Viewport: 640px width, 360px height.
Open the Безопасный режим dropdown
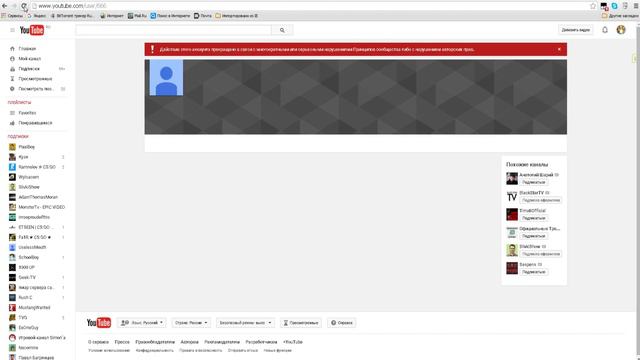coord(245,323)
